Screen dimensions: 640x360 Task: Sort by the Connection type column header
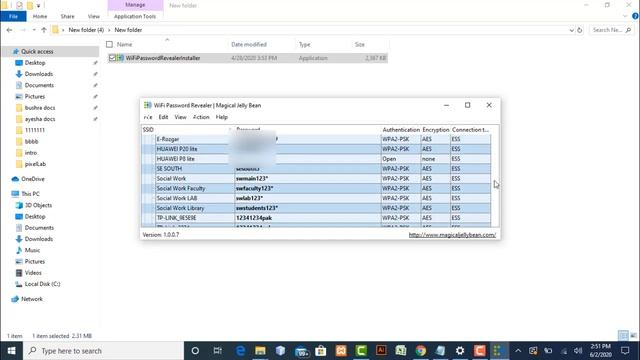coord(470,130)
